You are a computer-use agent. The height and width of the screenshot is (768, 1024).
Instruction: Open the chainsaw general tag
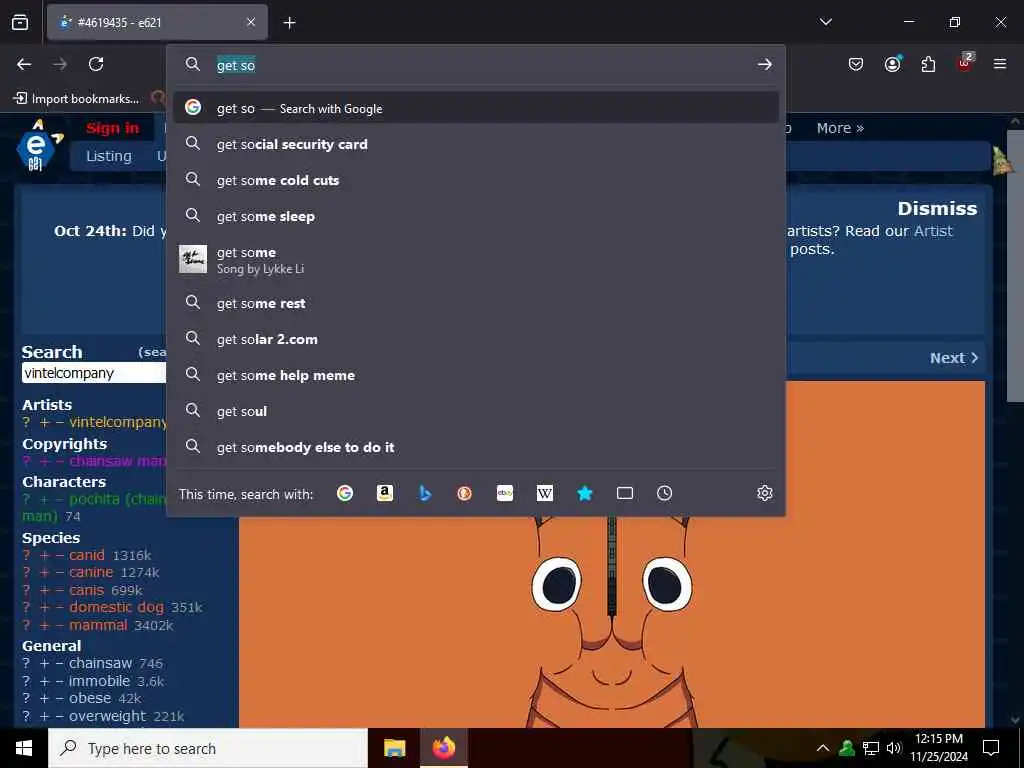pos(101,663)
